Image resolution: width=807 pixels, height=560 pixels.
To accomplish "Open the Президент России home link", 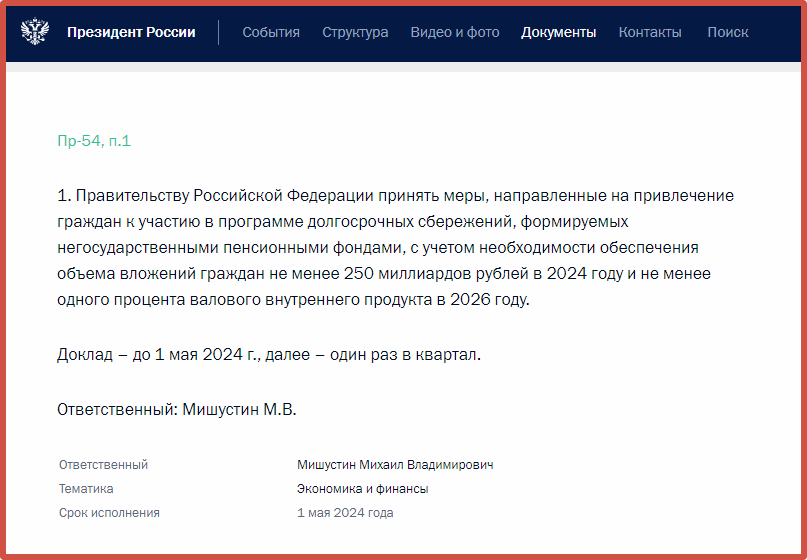I will click(x=131, y=32).
